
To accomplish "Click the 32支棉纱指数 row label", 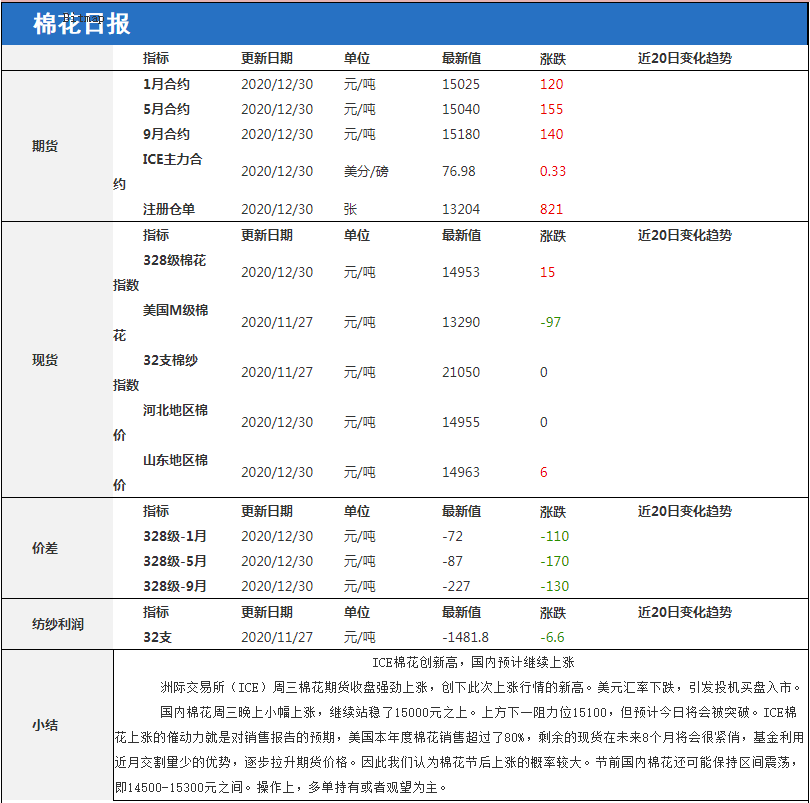I will point(155,373).
